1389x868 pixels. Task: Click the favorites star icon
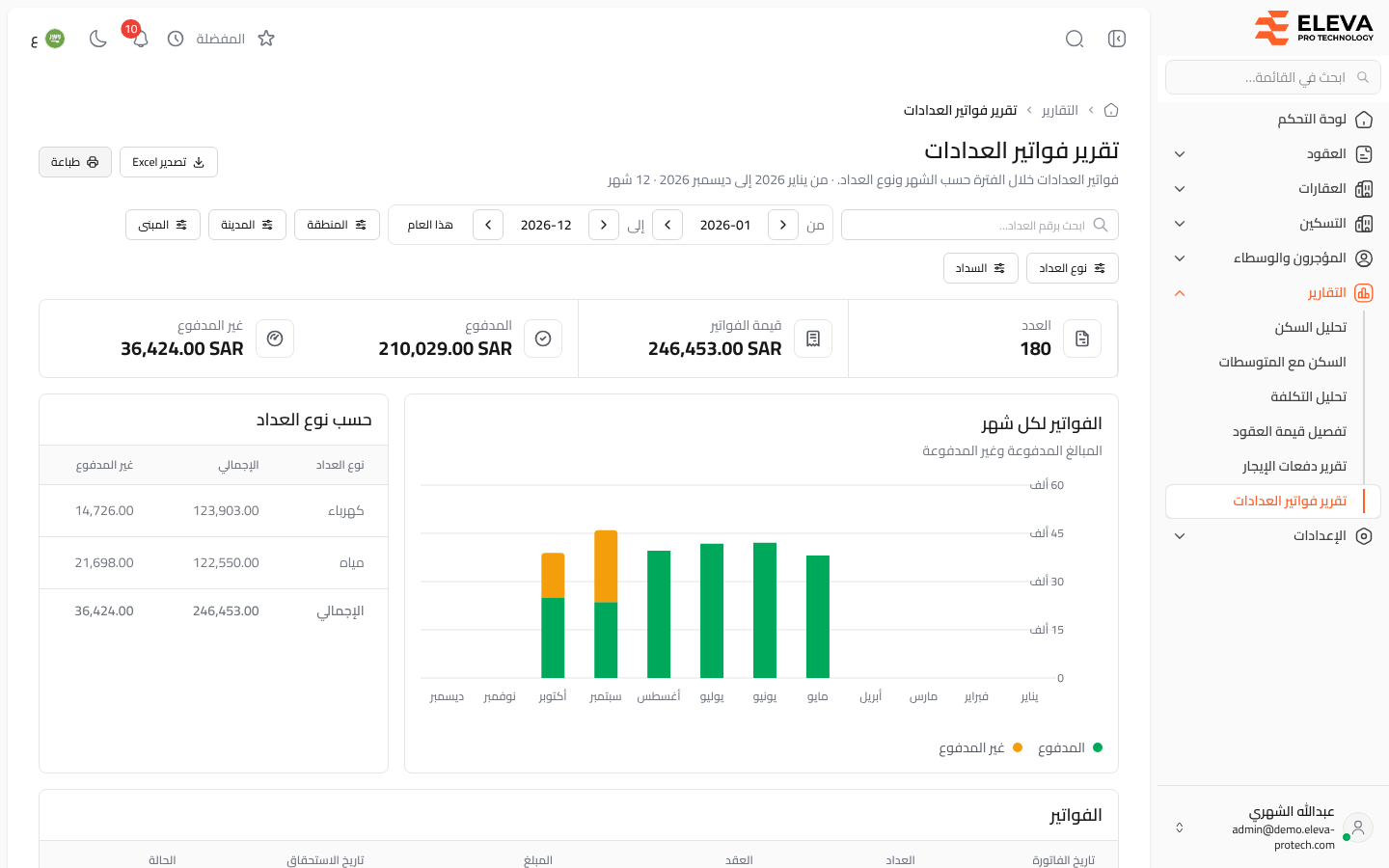[266, 39]
